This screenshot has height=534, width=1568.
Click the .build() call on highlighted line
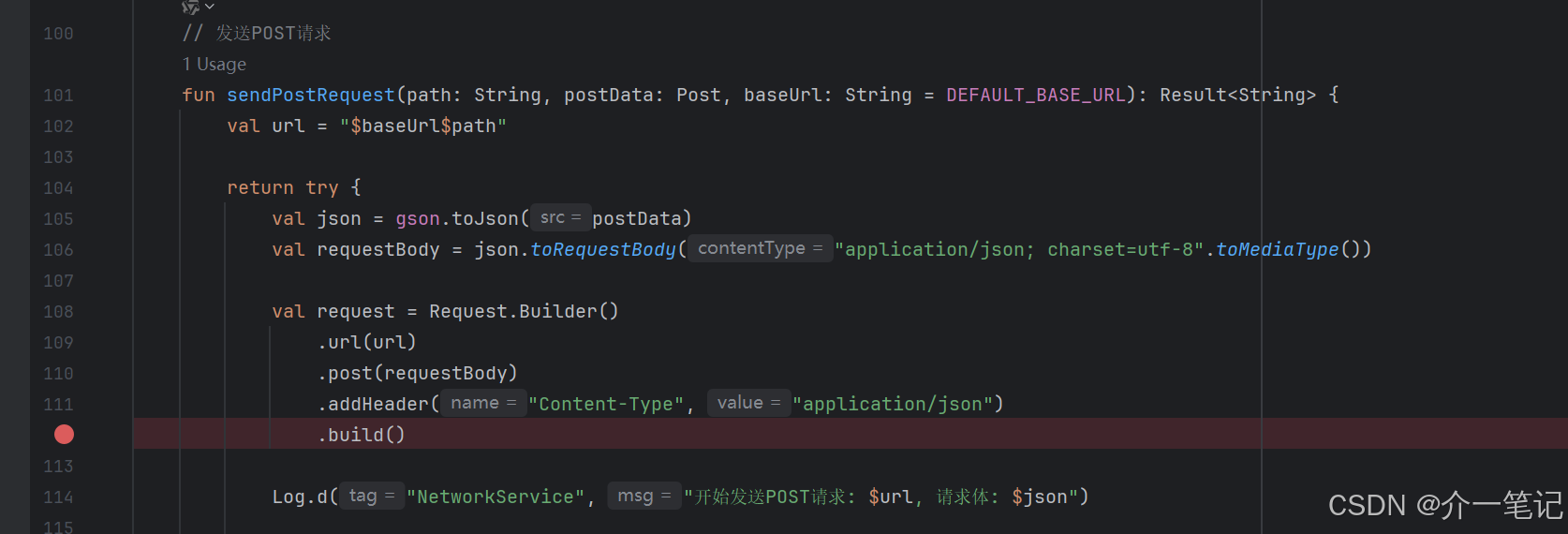[362, 435]
